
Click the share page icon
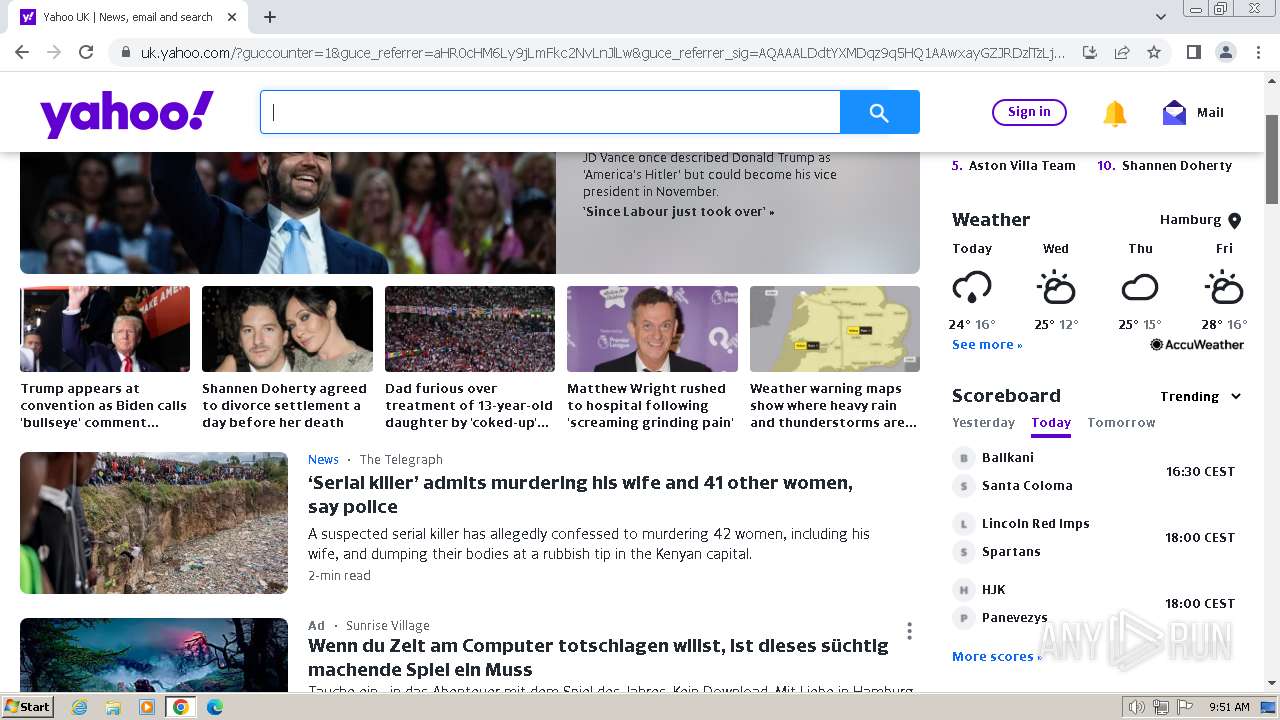point(1122,52)
